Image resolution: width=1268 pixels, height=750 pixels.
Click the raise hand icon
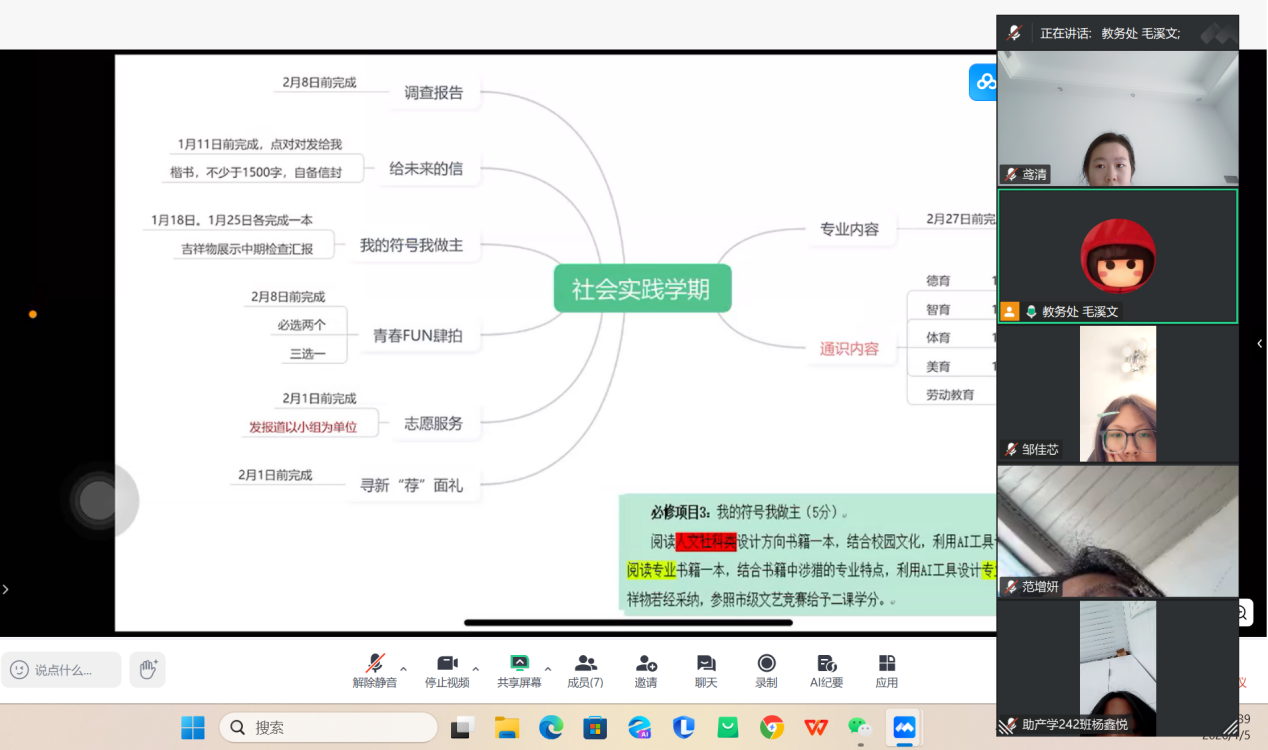148,669
